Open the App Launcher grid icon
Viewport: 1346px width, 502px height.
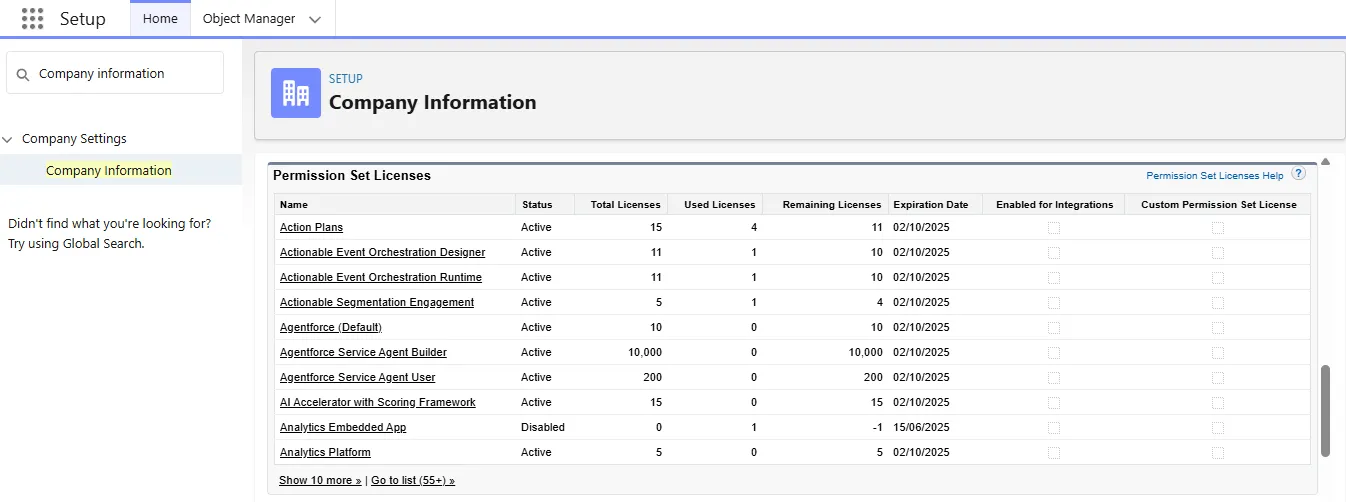[32, 19]
